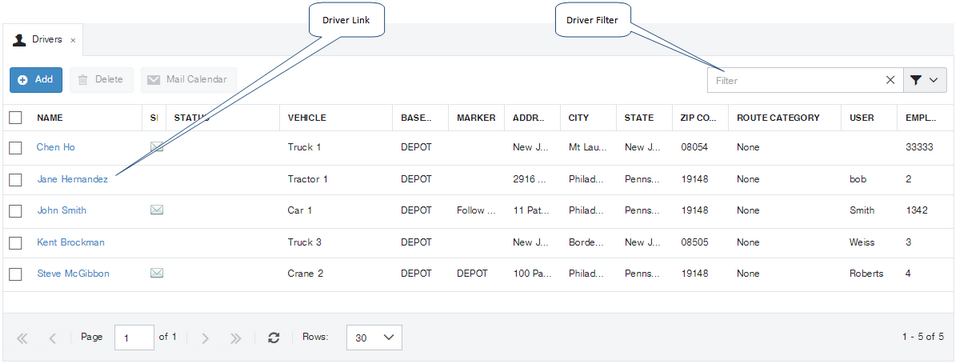Click the mail icon in Chen Ho row

pos(157,147)
